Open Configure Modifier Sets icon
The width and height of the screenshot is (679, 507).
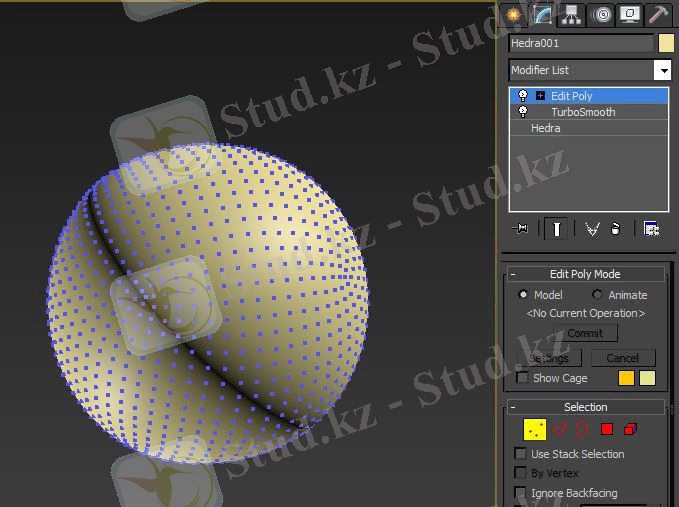click(x=651, y=229)
